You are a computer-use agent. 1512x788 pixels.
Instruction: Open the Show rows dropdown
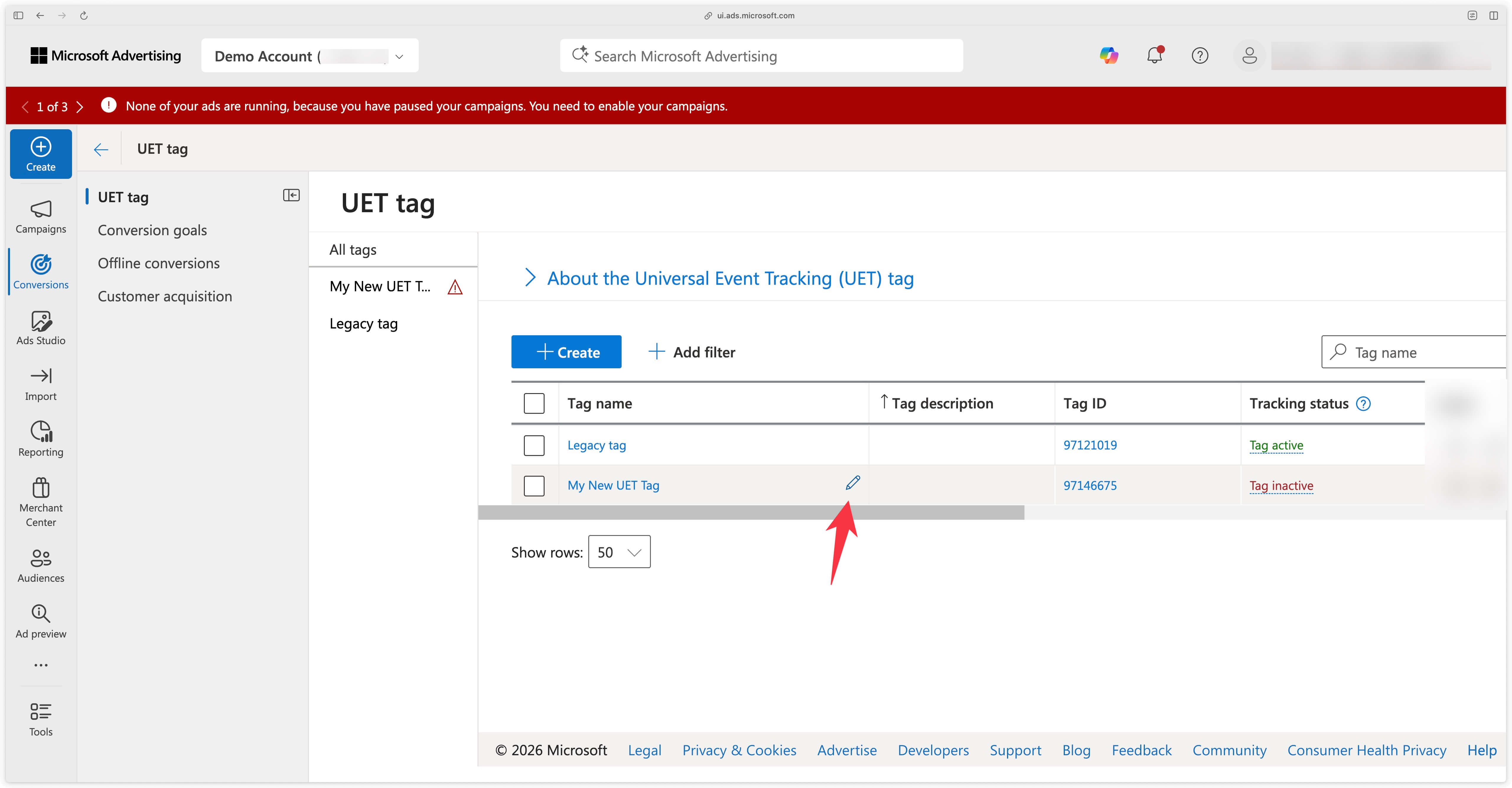click(x=619, y=552)
